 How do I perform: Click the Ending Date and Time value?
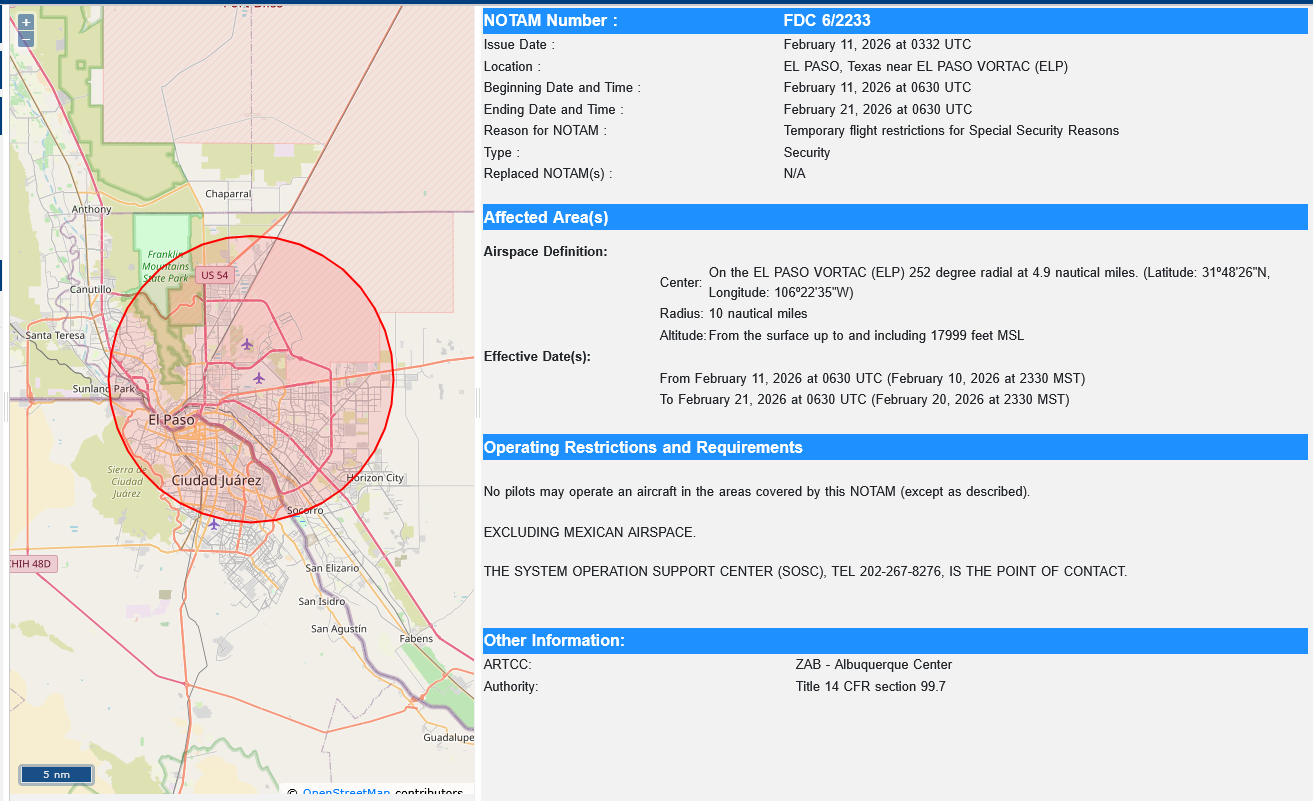[877, 110]
